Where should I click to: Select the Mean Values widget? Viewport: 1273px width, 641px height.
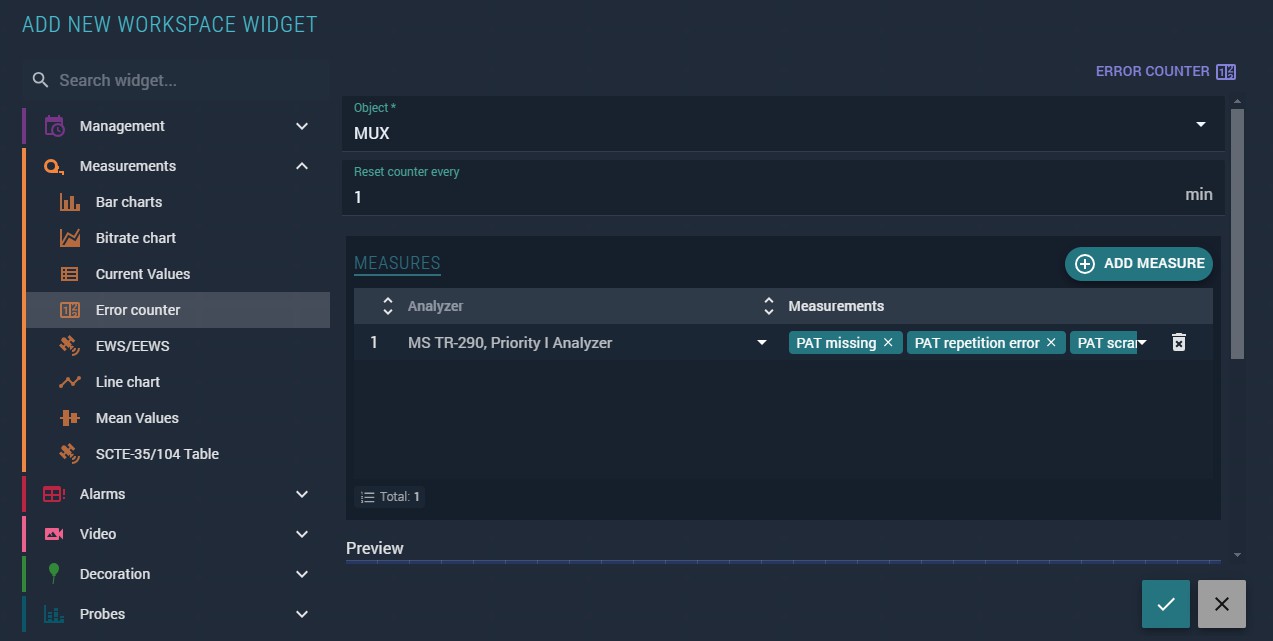(x=136, y=418)
